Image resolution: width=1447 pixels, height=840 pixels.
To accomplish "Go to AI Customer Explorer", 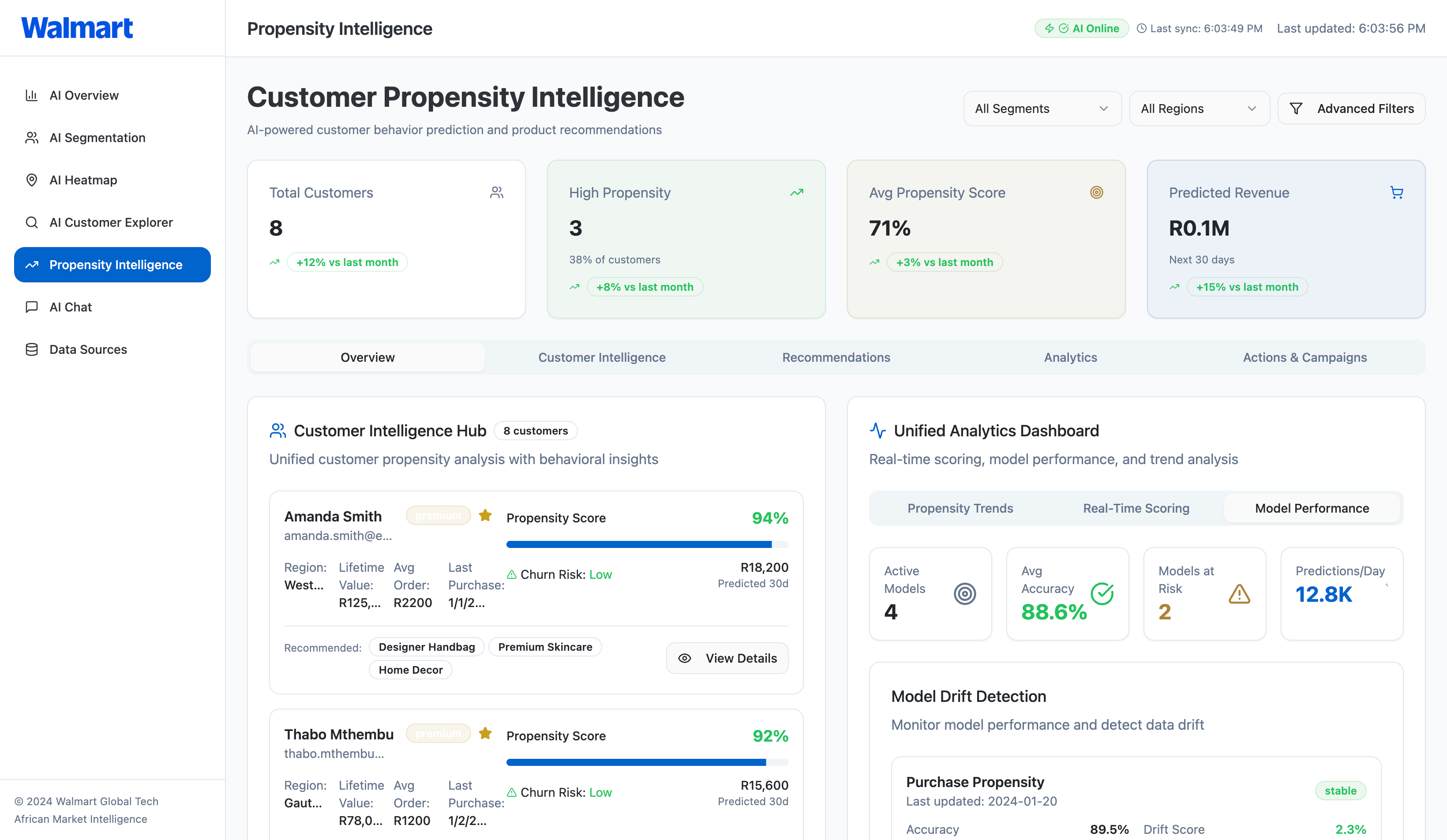I will point(112,222).
